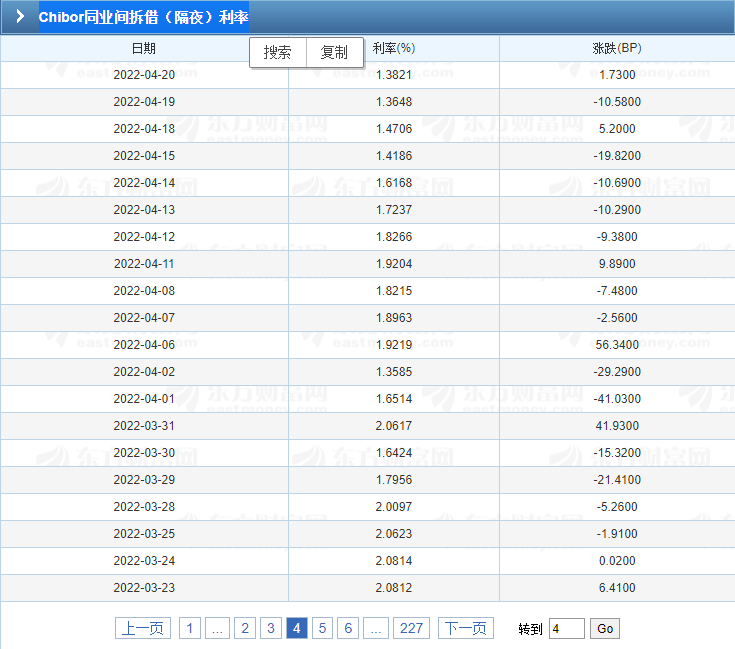This screenshot has width=735, height=649.
Task: Go to the previous page with 上一页
Action: click(x=143, y=628)
